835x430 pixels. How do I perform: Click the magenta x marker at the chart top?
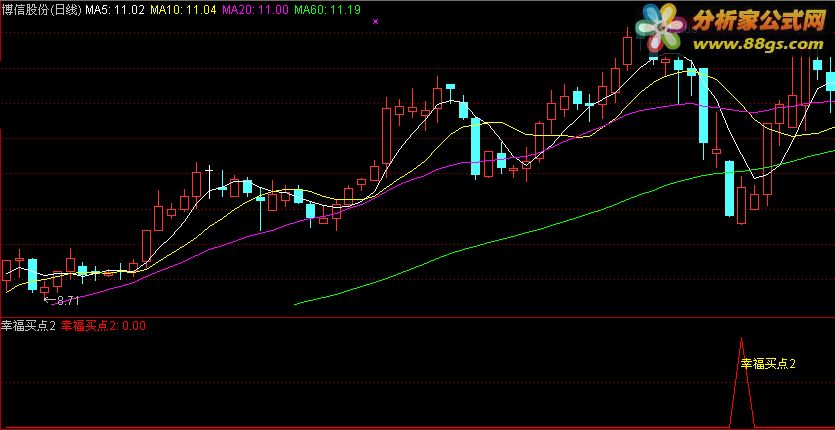376,21
